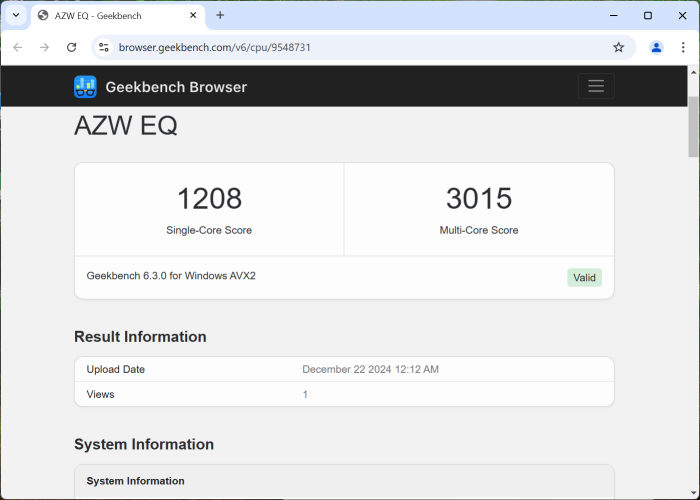This screenshot has width=700, height=500.
Task: Select the 3015 multi-core score value
Action: click(x=479, y=198)
